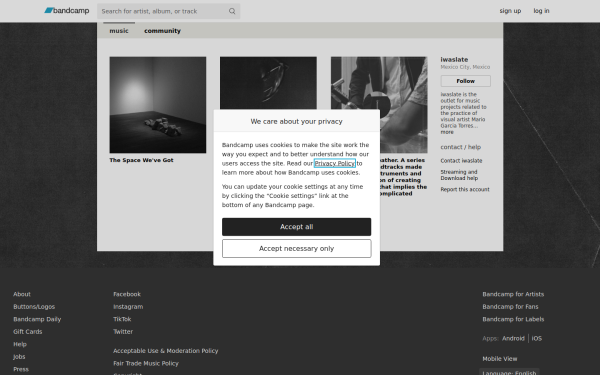Image resolution: width=600 pixels, height=375 pixels.
Task: Open Bandcamp Daily footer link
Action: [37, 319]
